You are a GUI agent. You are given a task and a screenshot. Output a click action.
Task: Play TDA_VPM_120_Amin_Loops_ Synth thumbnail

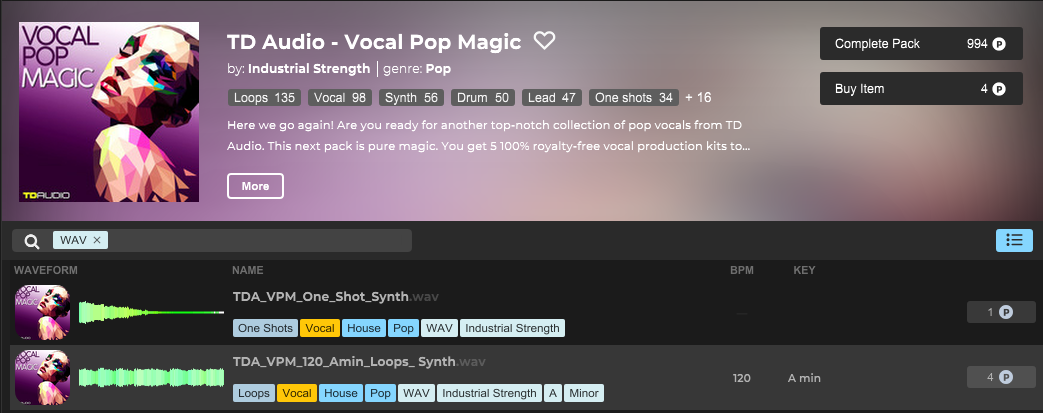coord(43,377)
